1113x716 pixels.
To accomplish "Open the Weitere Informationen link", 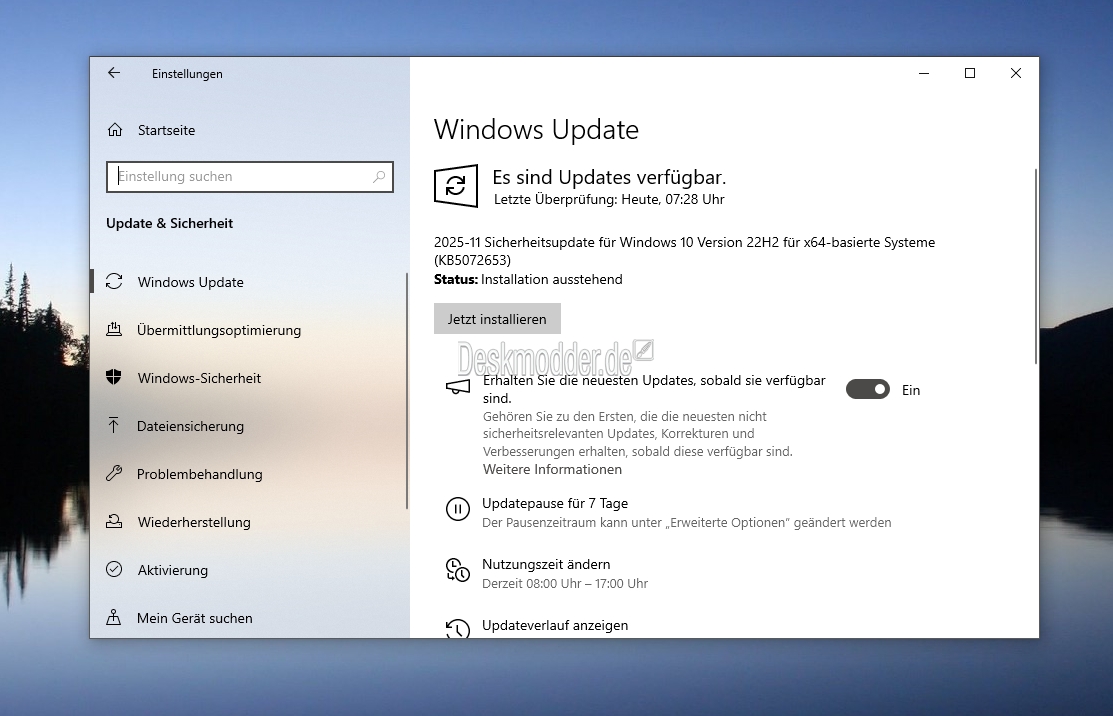I will [x=552, y=469].
